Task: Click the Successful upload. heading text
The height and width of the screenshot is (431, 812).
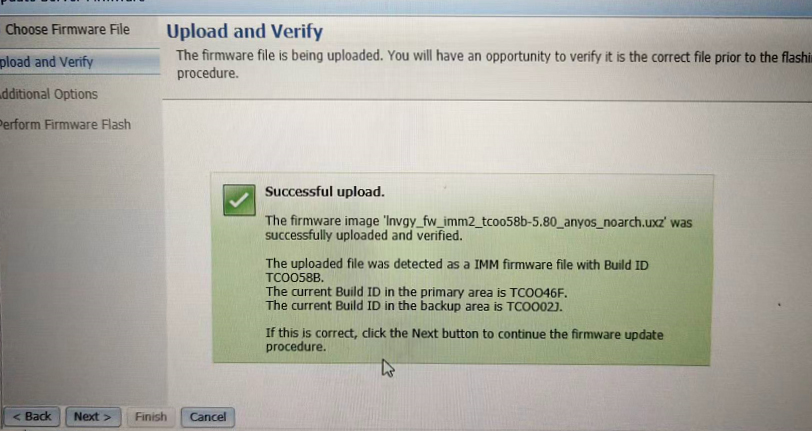Action: point(325,192)
